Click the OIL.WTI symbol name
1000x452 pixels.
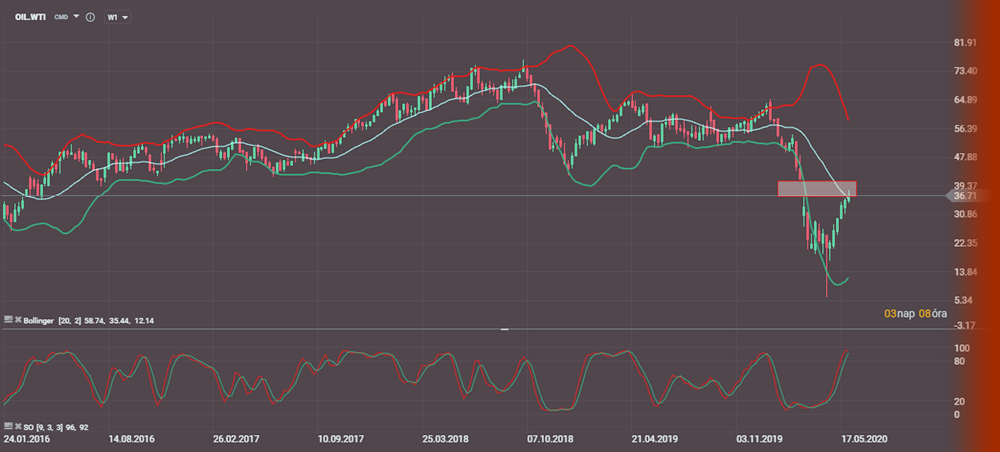tap(28, 18)
